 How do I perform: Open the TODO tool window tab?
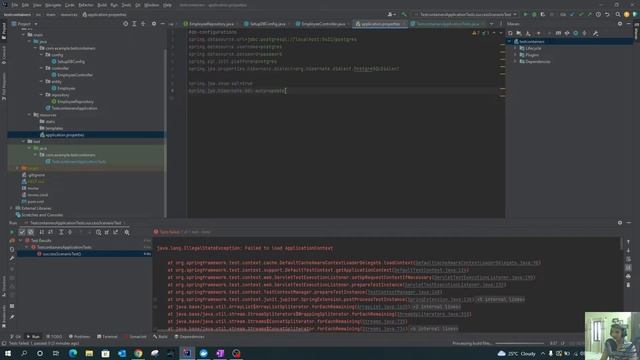pyautogui.click(x=54, y=337)
